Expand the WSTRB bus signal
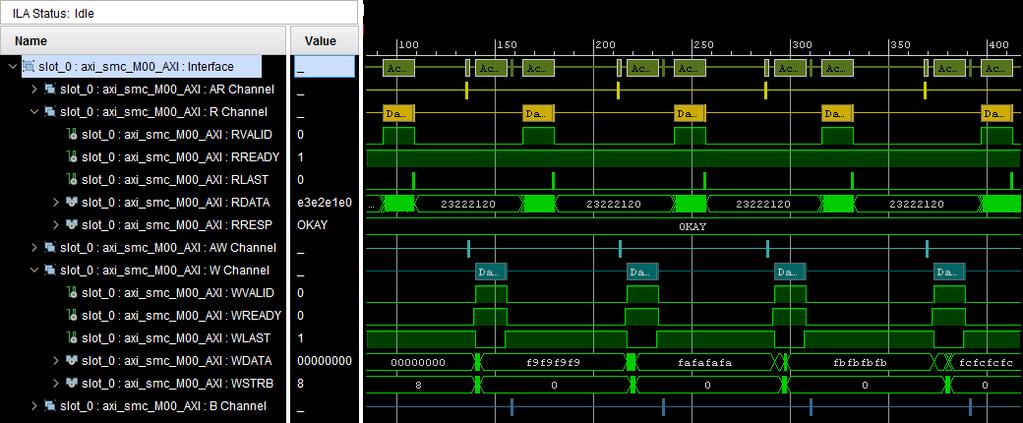1023x423 pixels. pos(57,383)
